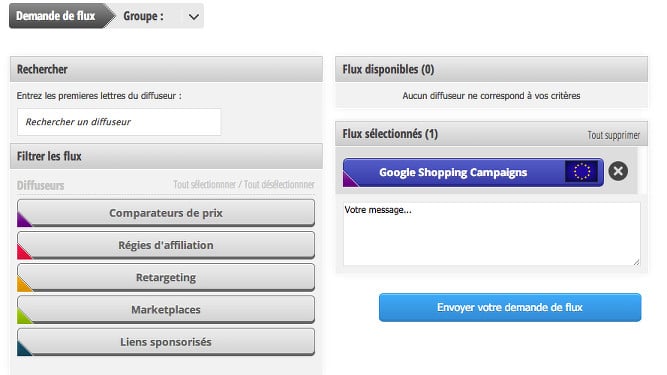Focus the Rechercher un diffuseur search field

[x=119, y=122]
